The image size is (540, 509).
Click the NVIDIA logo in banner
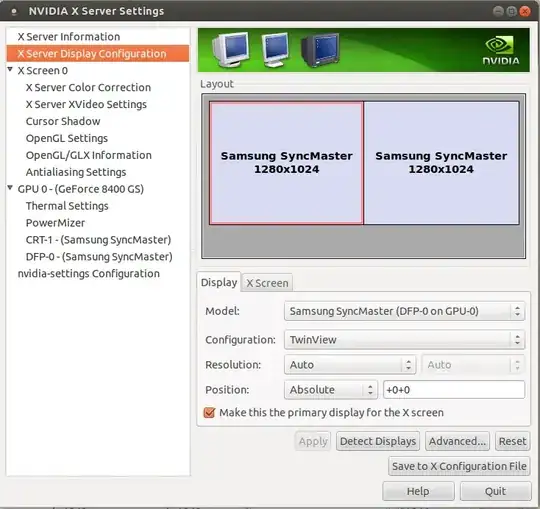point(501,50)
